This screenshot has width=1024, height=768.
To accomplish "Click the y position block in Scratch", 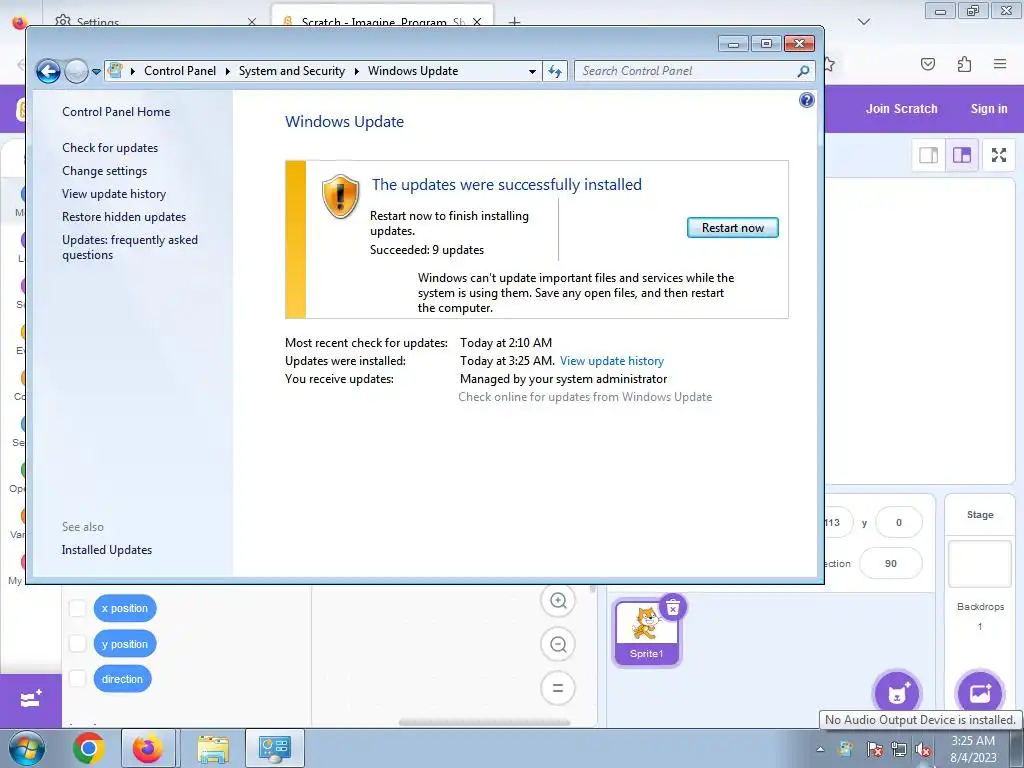I will (125, 644).
